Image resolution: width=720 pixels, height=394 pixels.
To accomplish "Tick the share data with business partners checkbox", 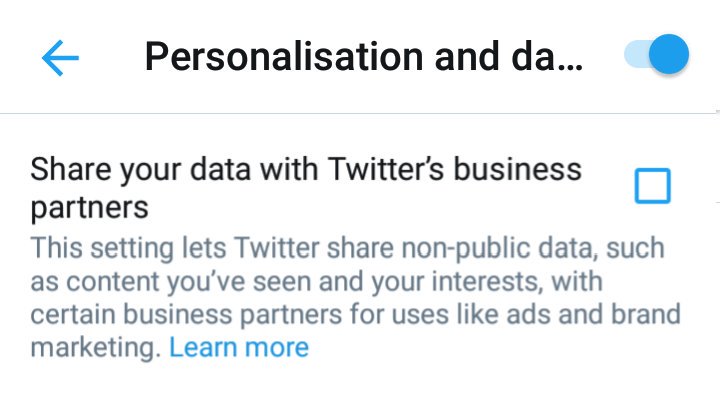I will pyautogui.click(x=652, y=186).
